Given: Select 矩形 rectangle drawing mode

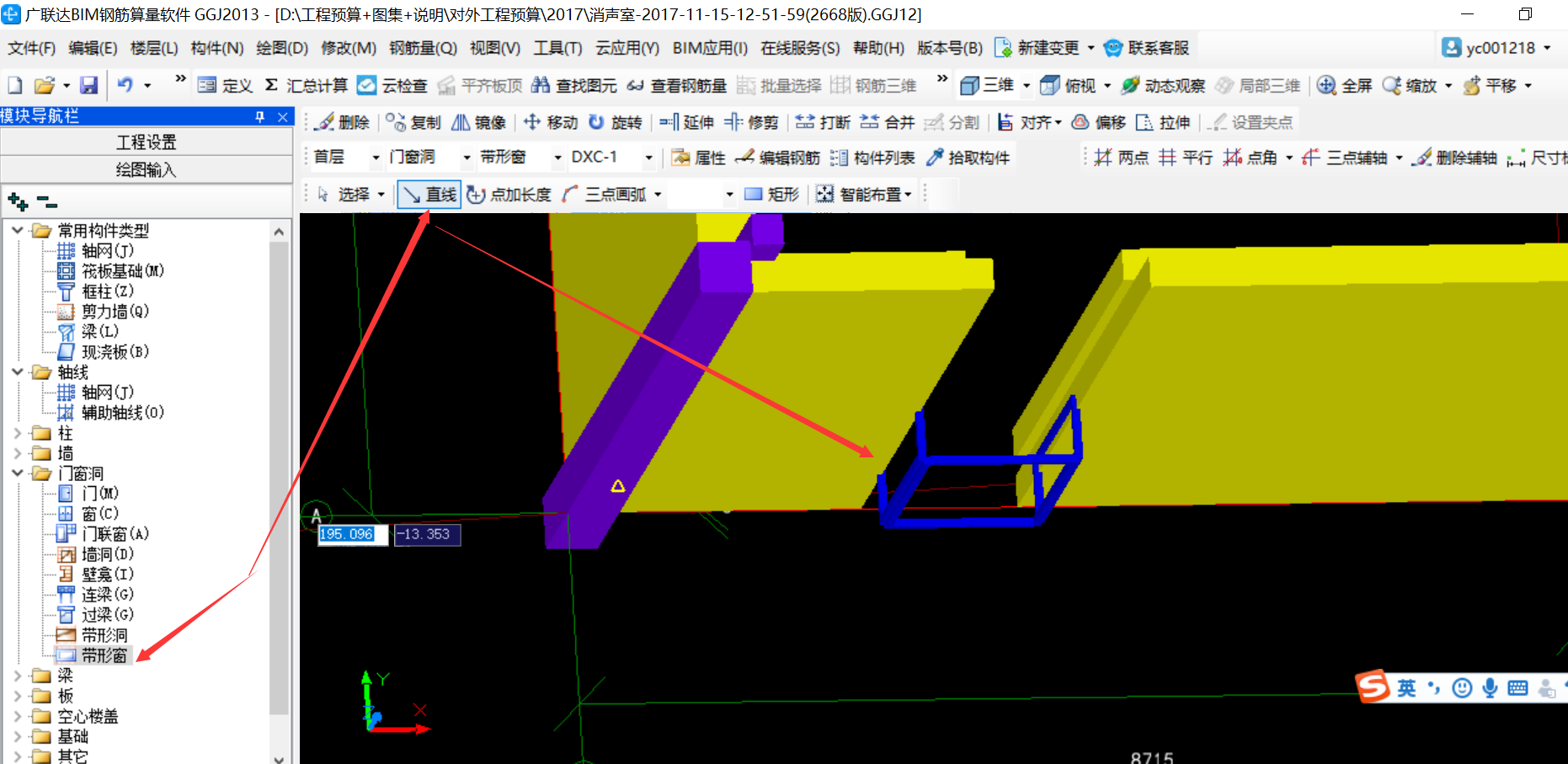Looking at the screenshot, I should click(x=771, y=195).
